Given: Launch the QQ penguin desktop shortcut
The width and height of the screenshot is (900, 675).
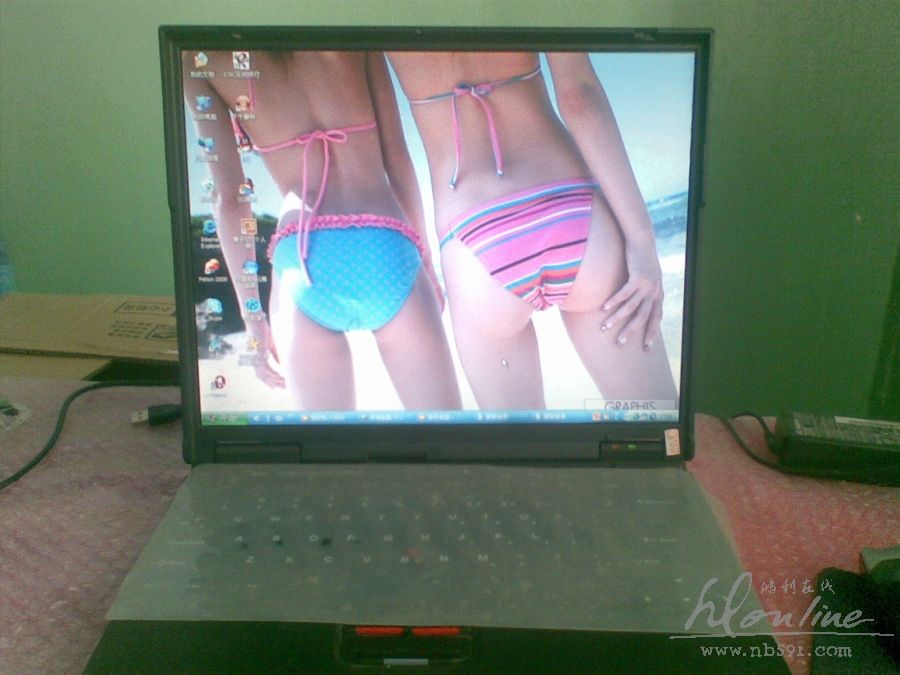Looking at the screenshot, I should click(244, 141).
